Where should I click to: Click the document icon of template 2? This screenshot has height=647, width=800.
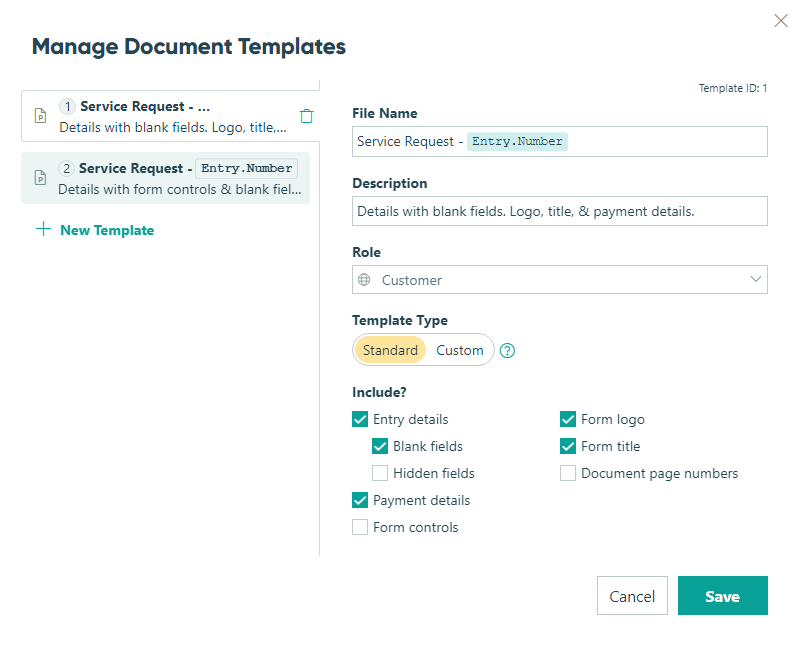click(40, 178)
